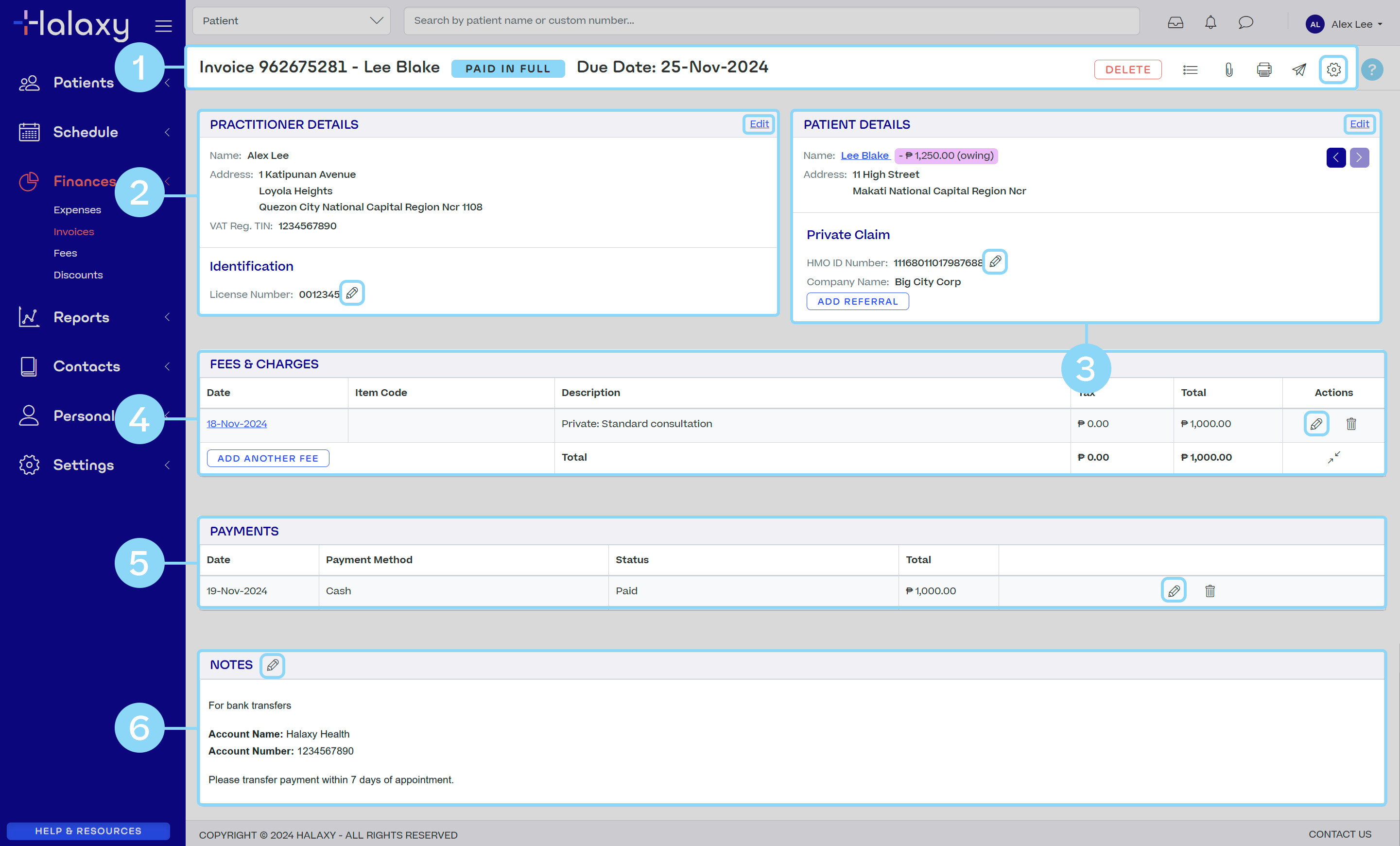1400x846 pixels.
Task: Edit the License Number with pencil icon
Action: [x=352, y=293]
